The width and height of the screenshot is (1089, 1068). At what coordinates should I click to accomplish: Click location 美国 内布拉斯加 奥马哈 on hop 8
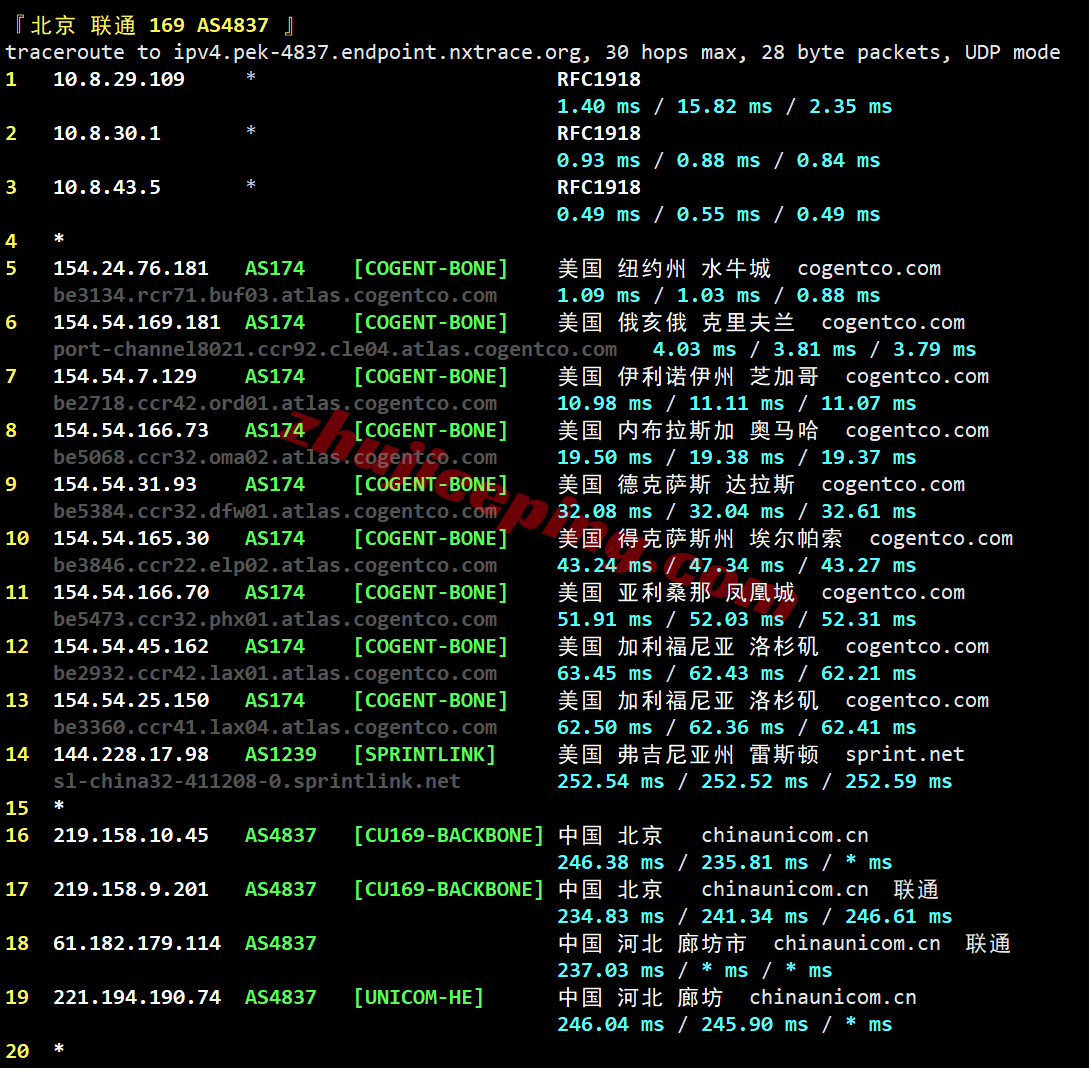[688, 431]
